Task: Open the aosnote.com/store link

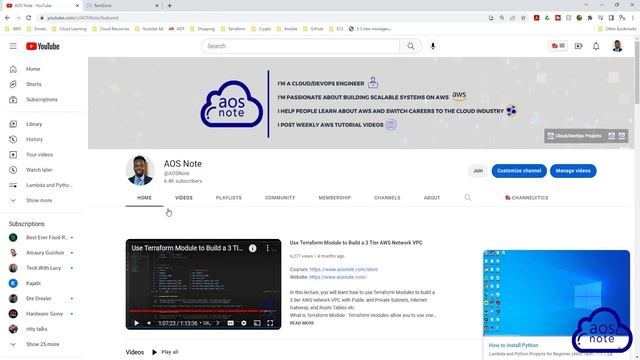Action: pos(344,269)
